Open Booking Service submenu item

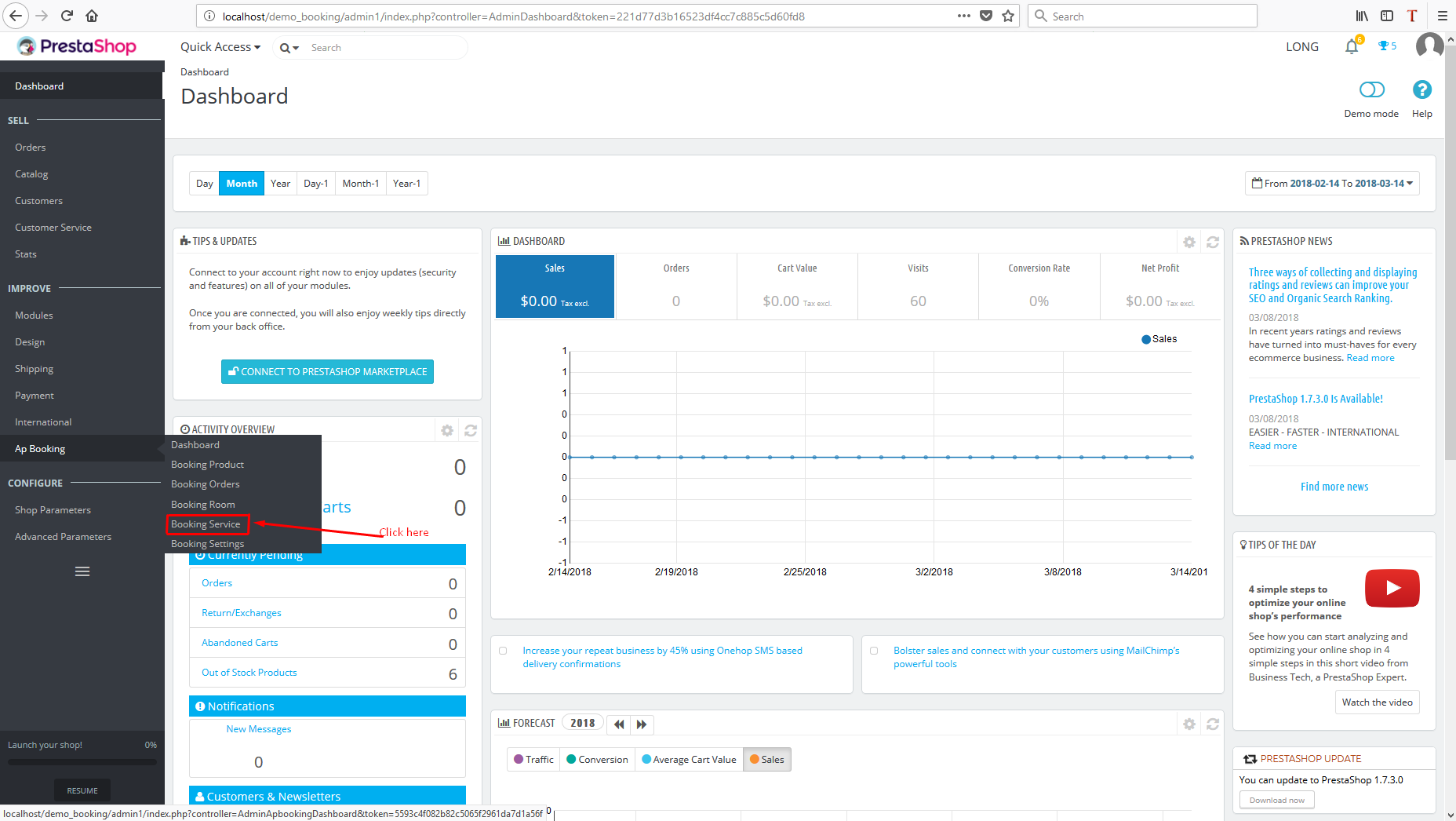coord(206,524)
